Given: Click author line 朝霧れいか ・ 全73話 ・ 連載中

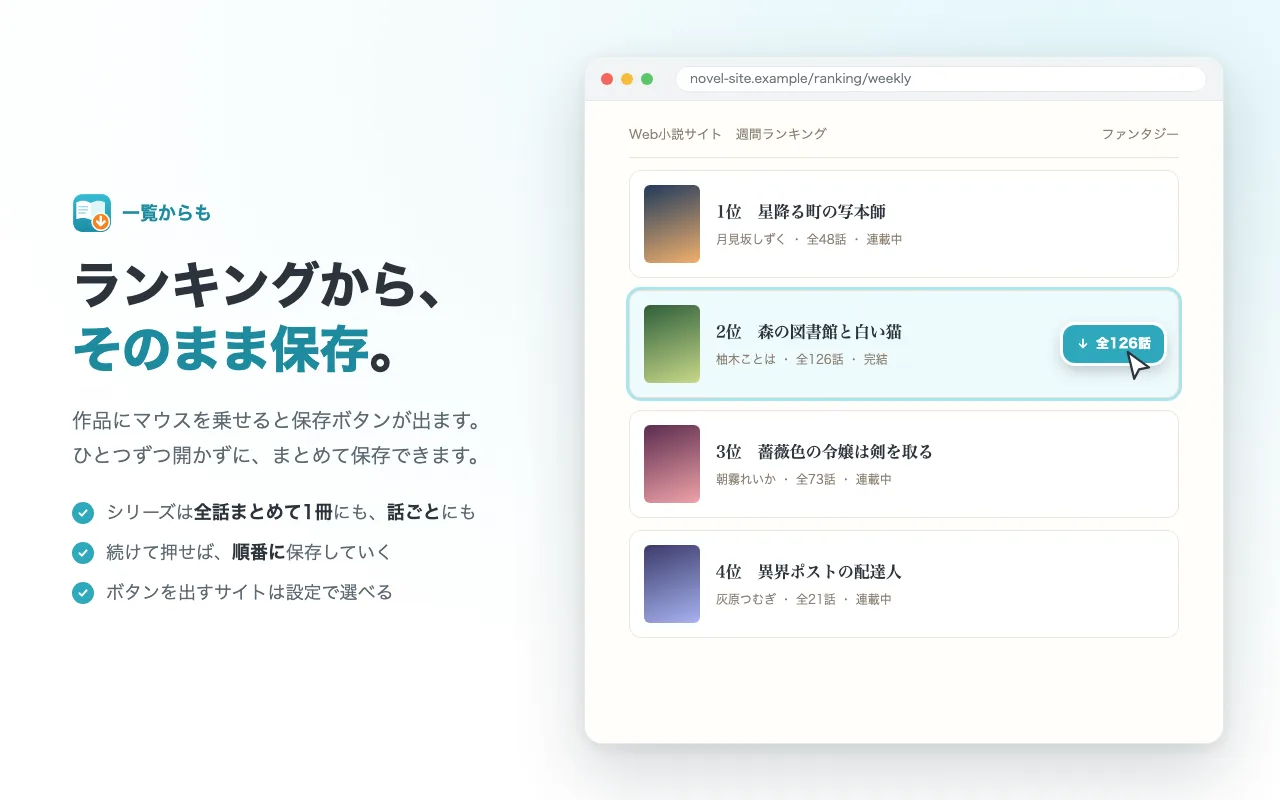Looking at the screenshot, I should 804,480.
